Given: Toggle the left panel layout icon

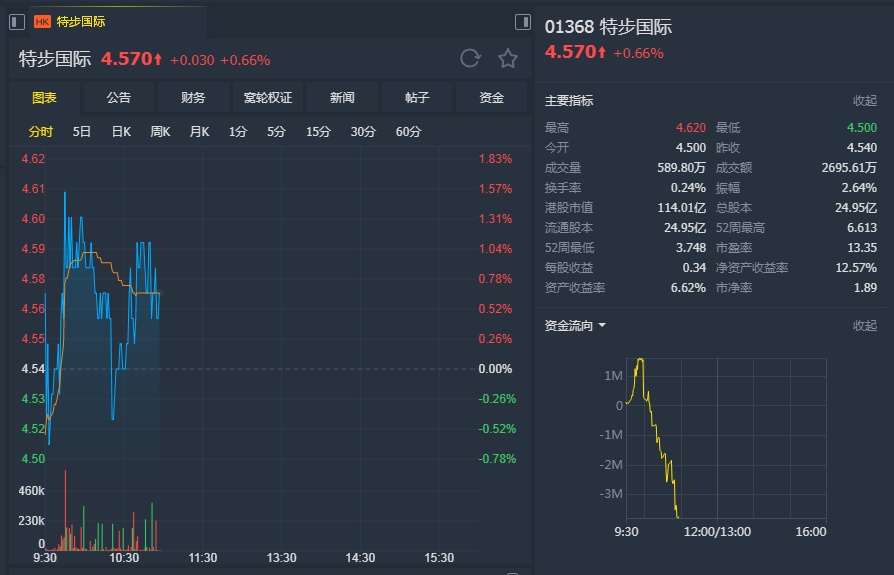Looking at the screenshot, I should click(19, 21).
